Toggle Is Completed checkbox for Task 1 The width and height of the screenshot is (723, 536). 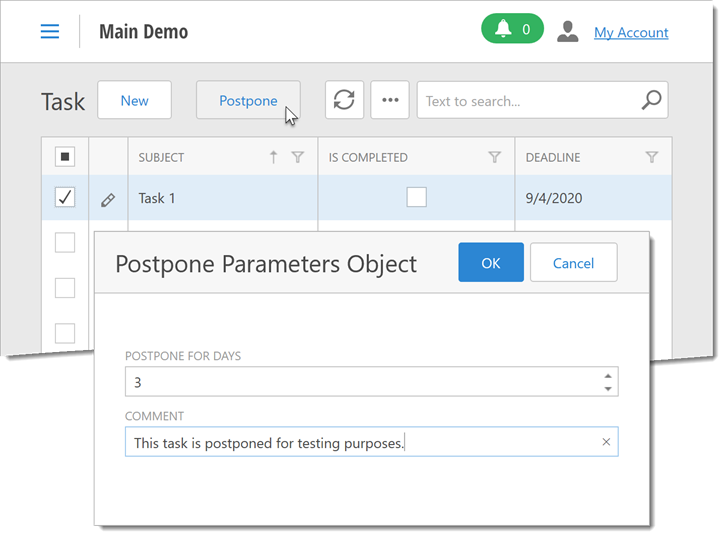click(416, 197)
